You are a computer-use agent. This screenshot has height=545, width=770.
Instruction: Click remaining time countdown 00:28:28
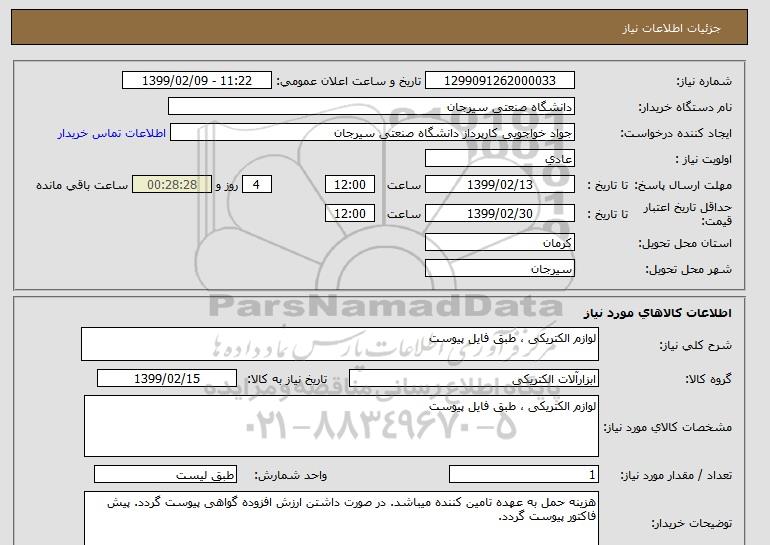click(x=172, y=185)
